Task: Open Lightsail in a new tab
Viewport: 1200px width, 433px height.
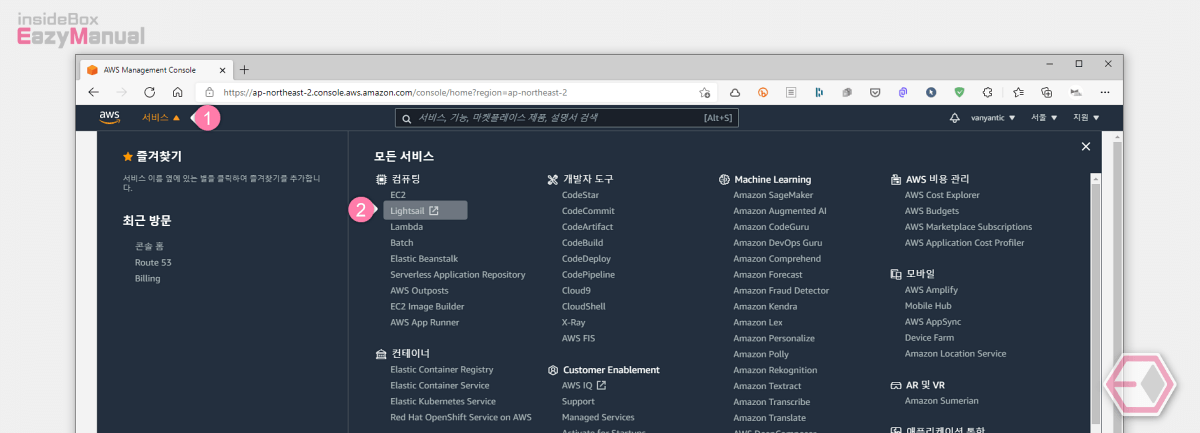Action: point(425,211)
